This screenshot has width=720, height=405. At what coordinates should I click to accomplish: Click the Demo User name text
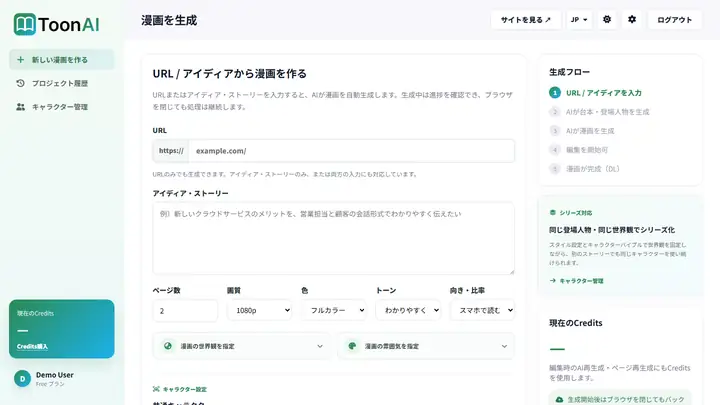[55, 375]
